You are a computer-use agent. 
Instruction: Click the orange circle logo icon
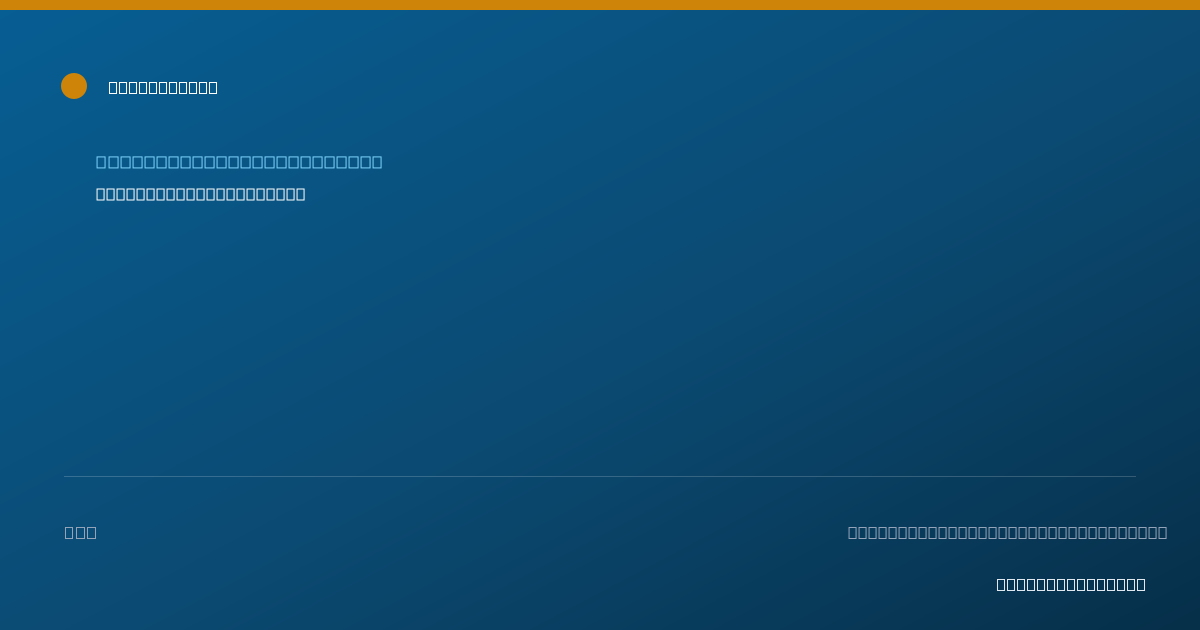pos(74,86)
